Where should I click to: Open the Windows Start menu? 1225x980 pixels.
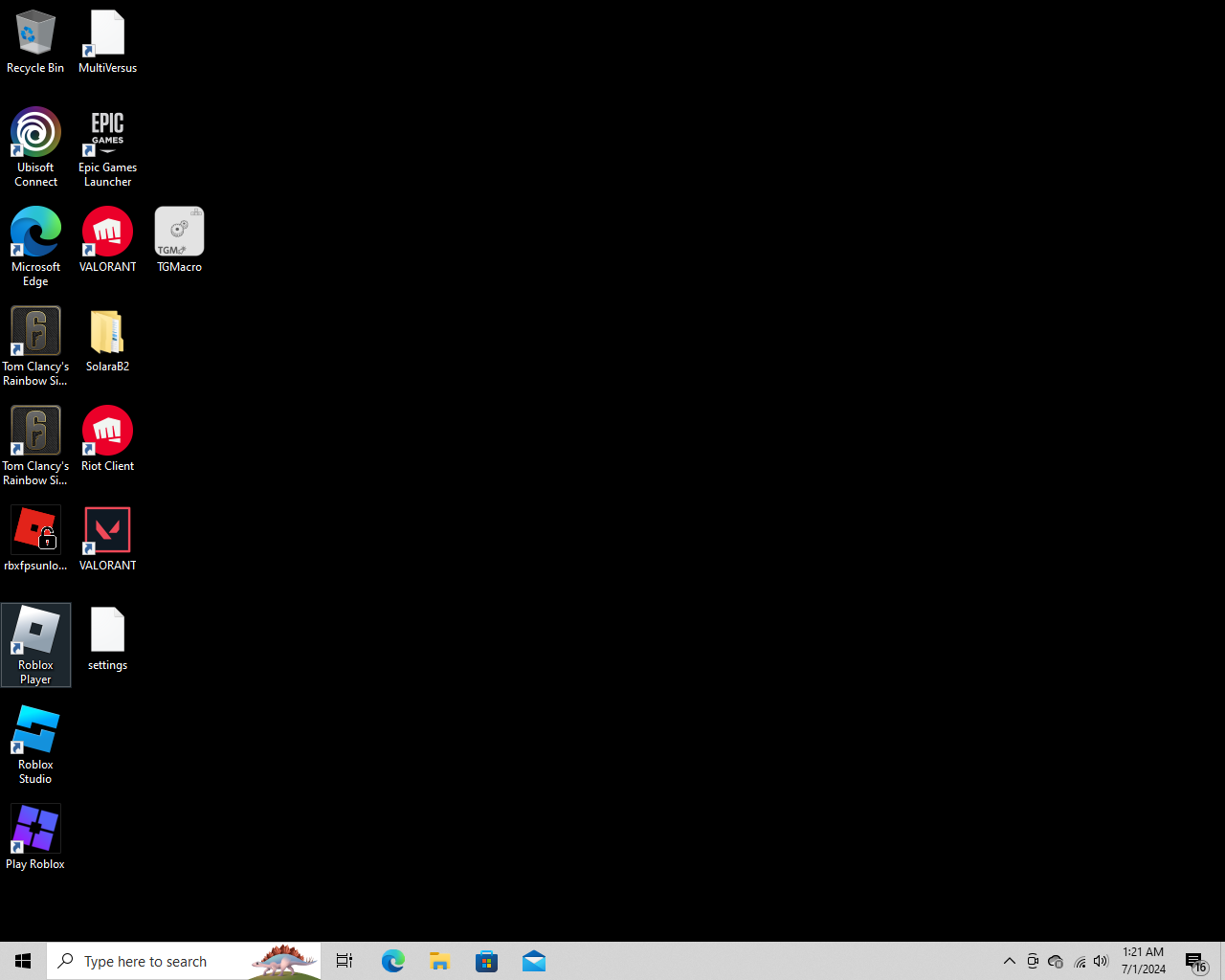click(x=23, y=961)
